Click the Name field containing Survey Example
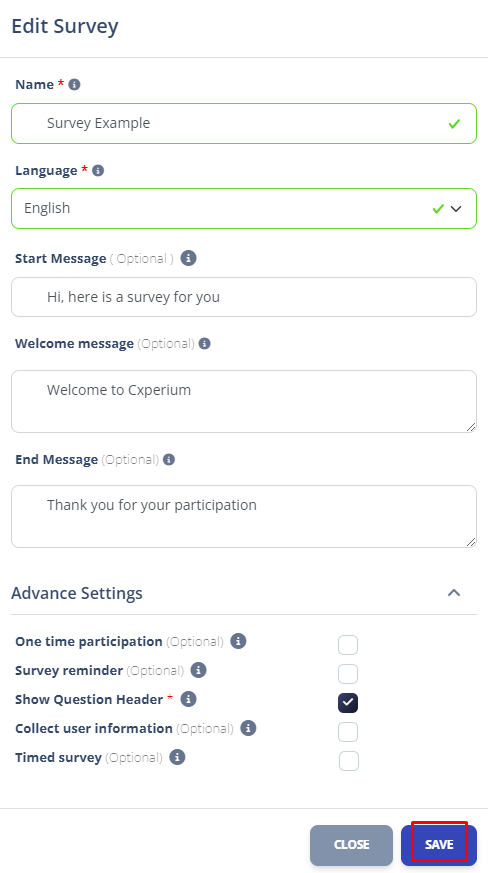This screenshot has height=873, width=488. [x=244, y=123]
